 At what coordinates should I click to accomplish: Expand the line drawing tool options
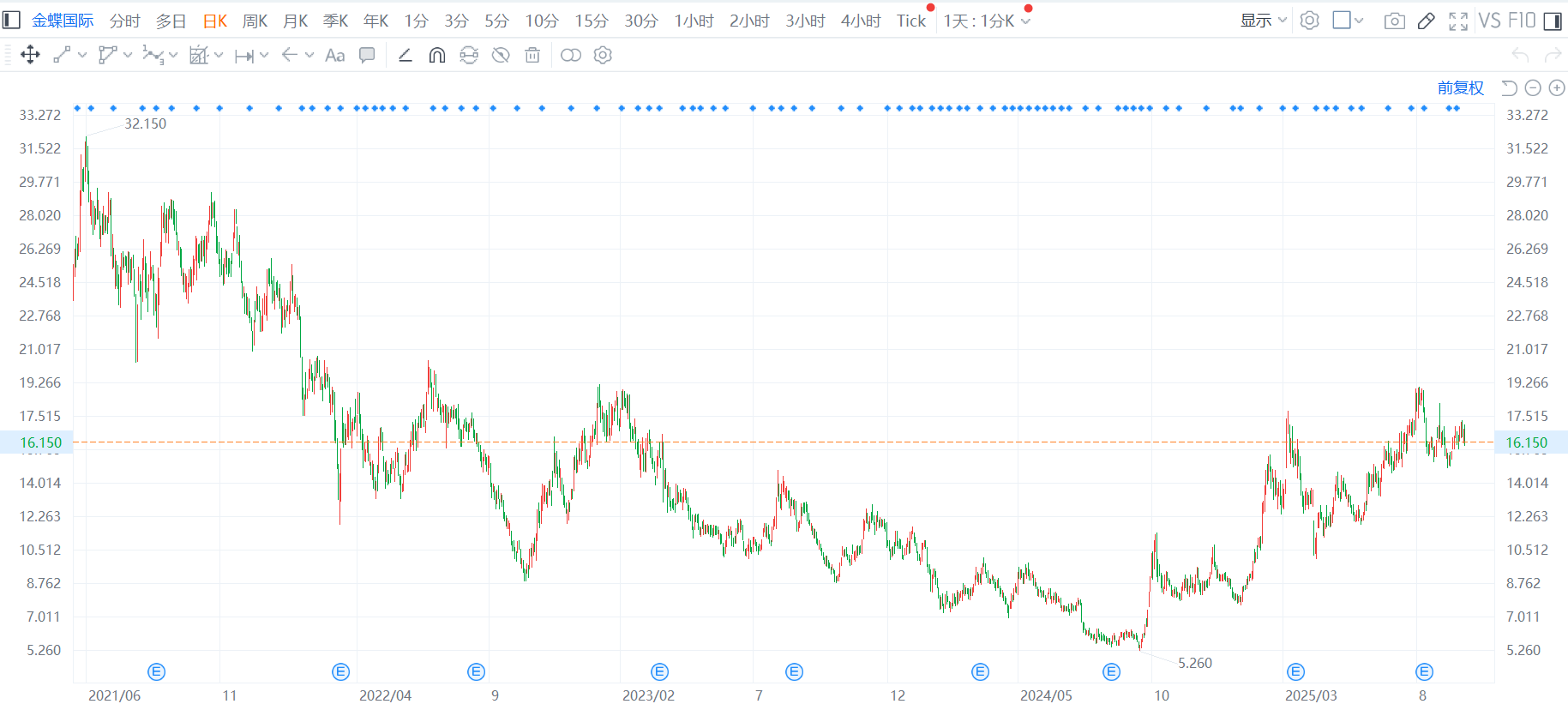click(x=82, y=56)
